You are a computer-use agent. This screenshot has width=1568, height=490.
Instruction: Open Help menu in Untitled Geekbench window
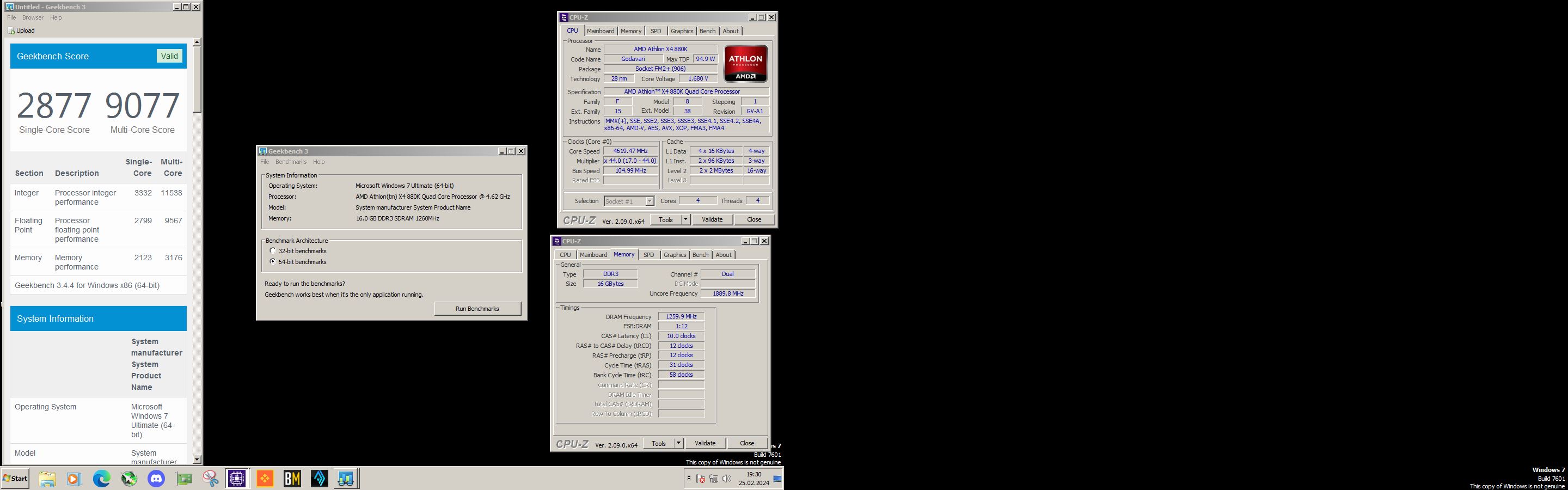click(x=56, y=17)
